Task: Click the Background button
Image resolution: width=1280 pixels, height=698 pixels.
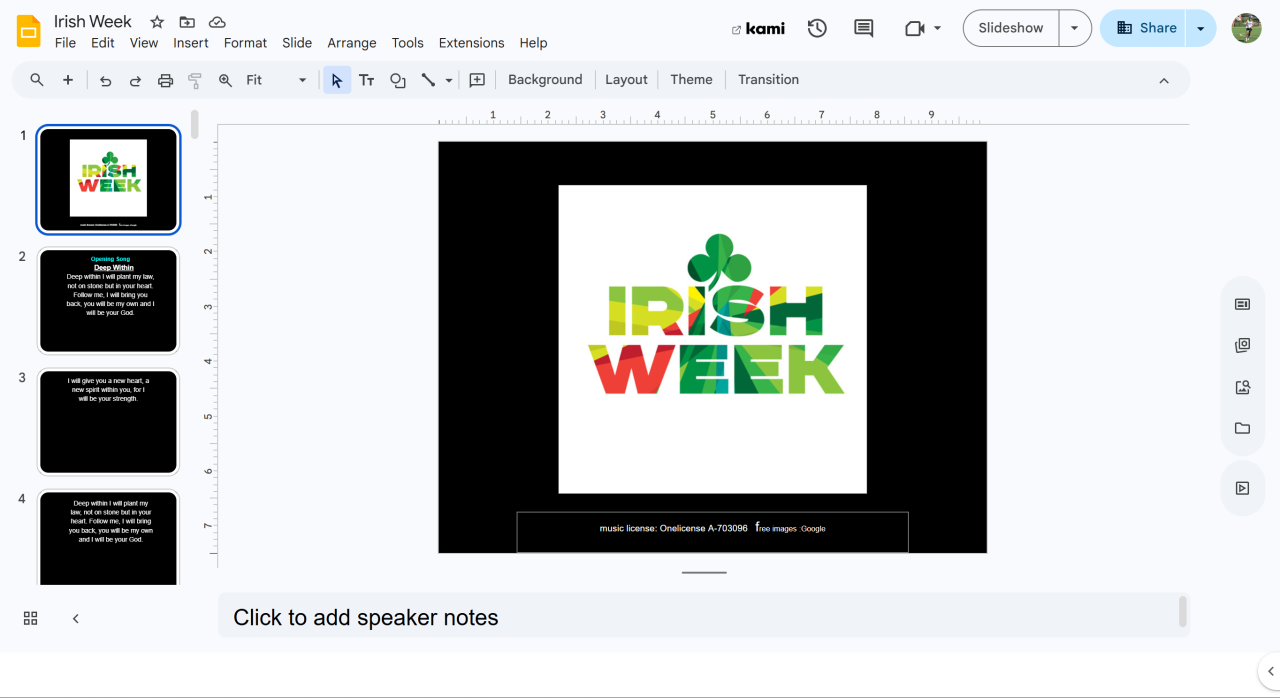Action: click(545, 80)
